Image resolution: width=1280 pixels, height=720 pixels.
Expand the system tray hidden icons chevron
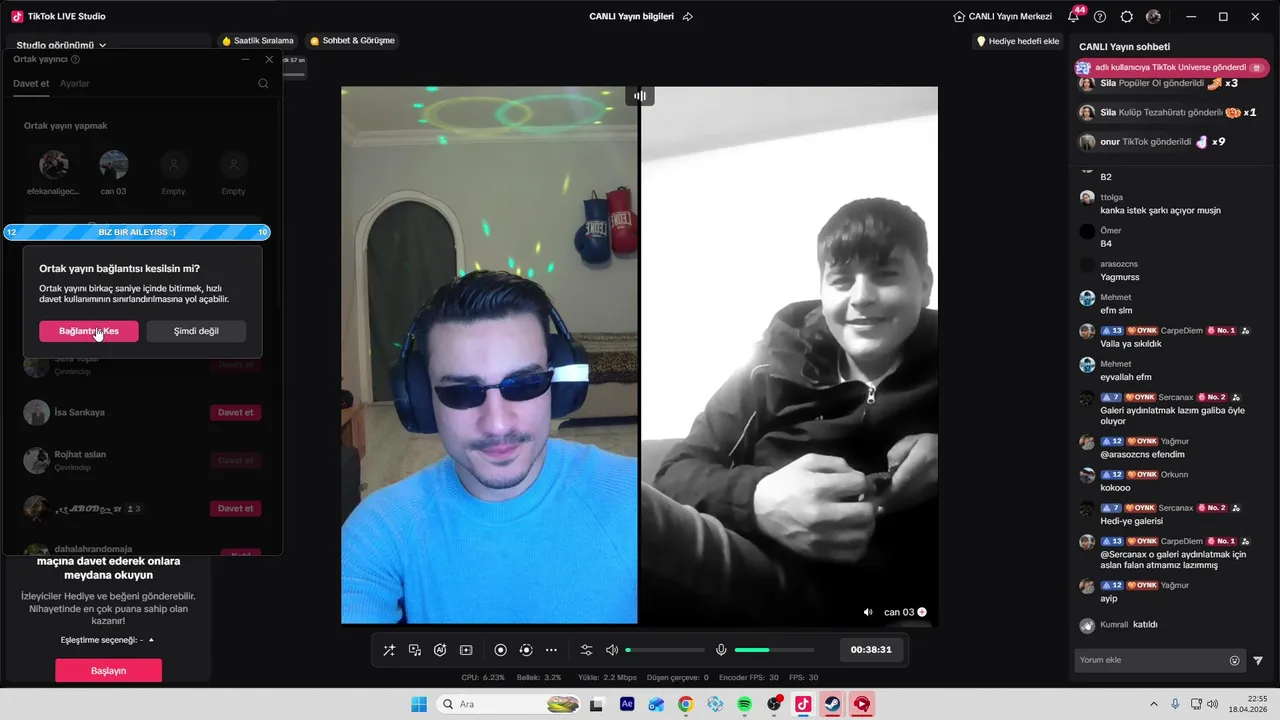pos(1155,704)
